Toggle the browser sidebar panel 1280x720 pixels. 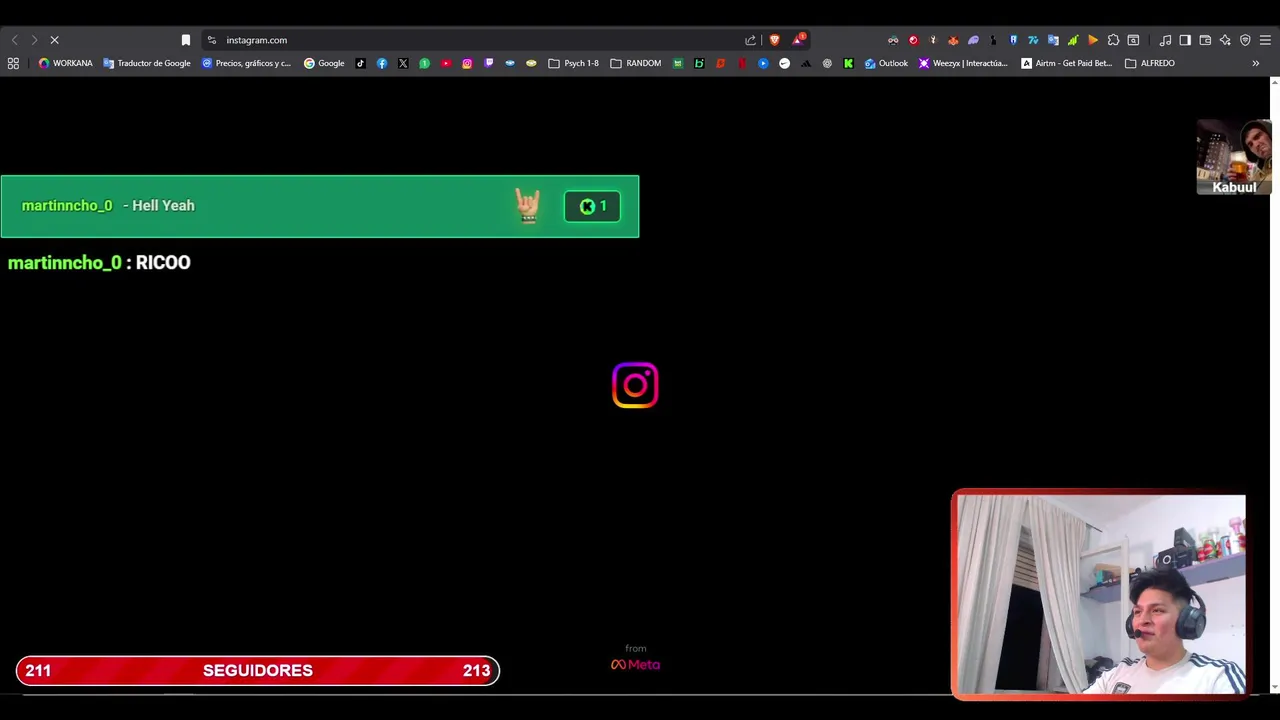pos(1185,40)
